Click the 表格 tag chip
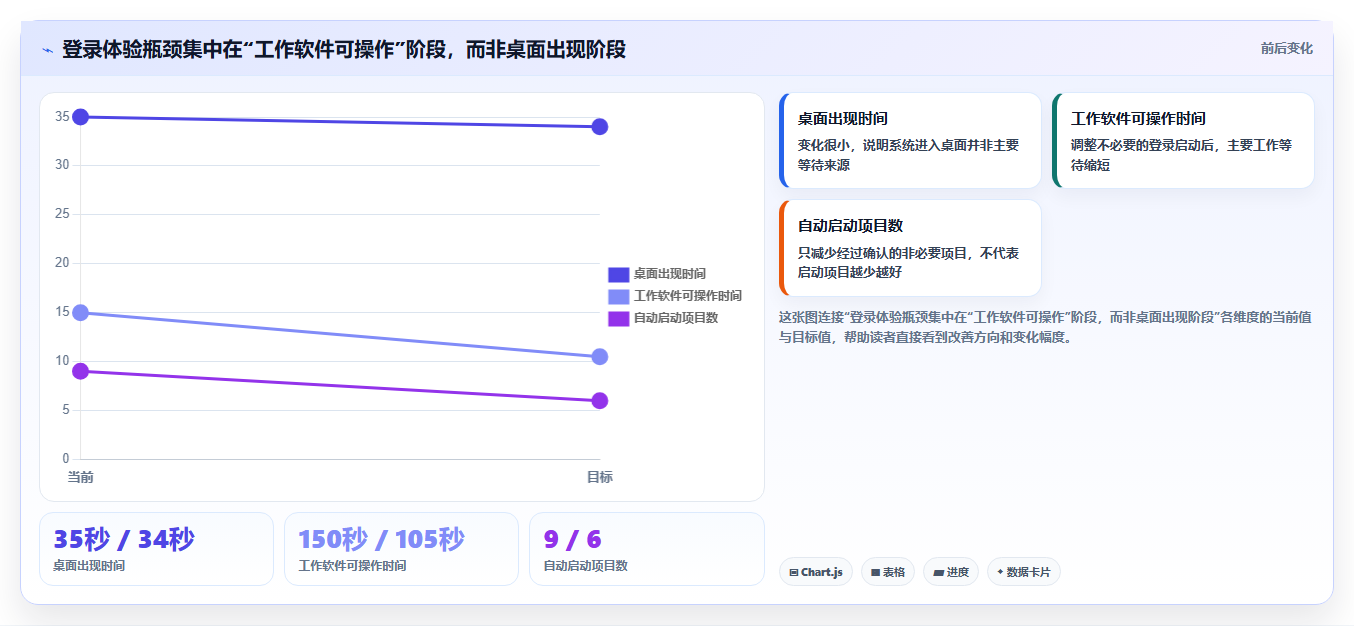Image resolution: width=1354 pixels, height=626 pixels. [x=887, y=572]
